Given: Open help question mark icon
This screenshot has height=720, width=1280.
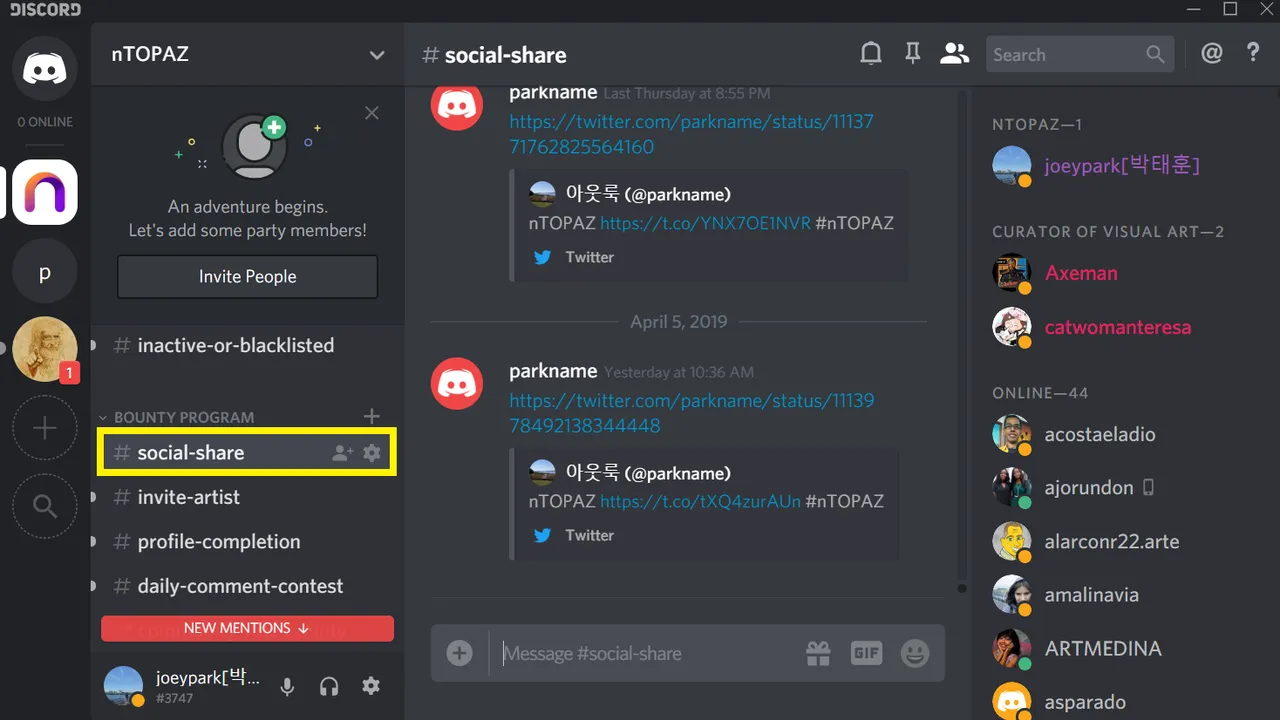Looking at the screenshot, I should tap(1253, 54).
